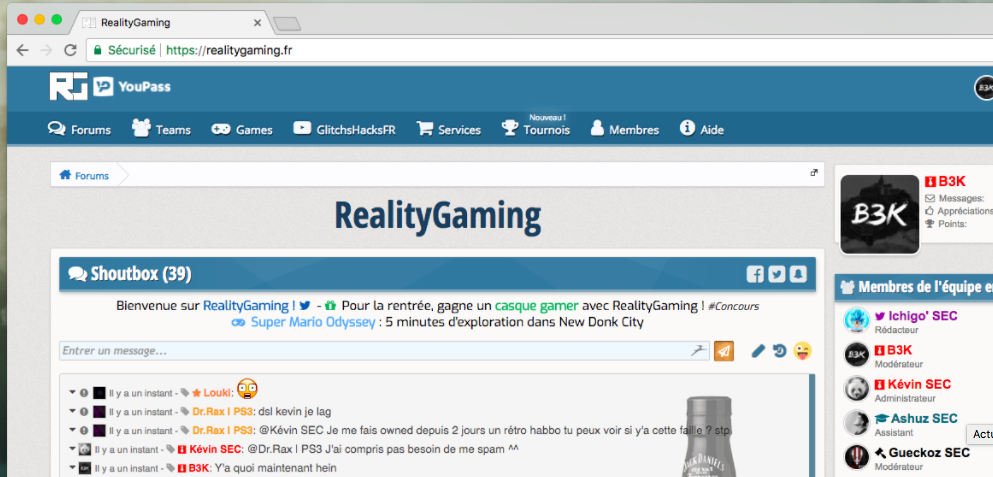Reload the page with the refresh icon
This screenshot has height=477, width=993.
point(70,50)
